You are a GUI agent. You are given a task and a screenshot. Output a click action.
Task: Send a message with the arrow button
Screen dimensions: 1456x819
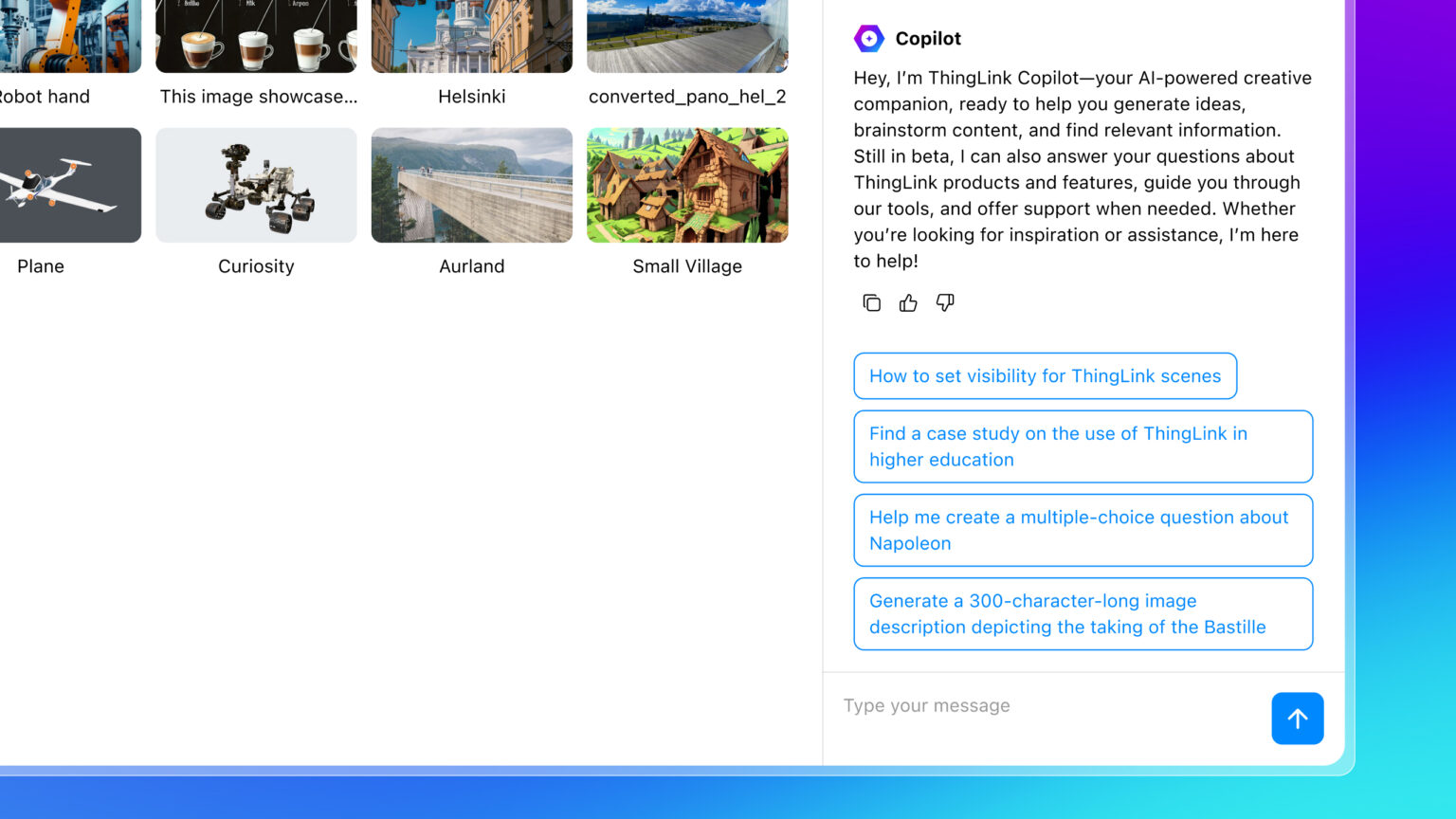point(1297,719)
